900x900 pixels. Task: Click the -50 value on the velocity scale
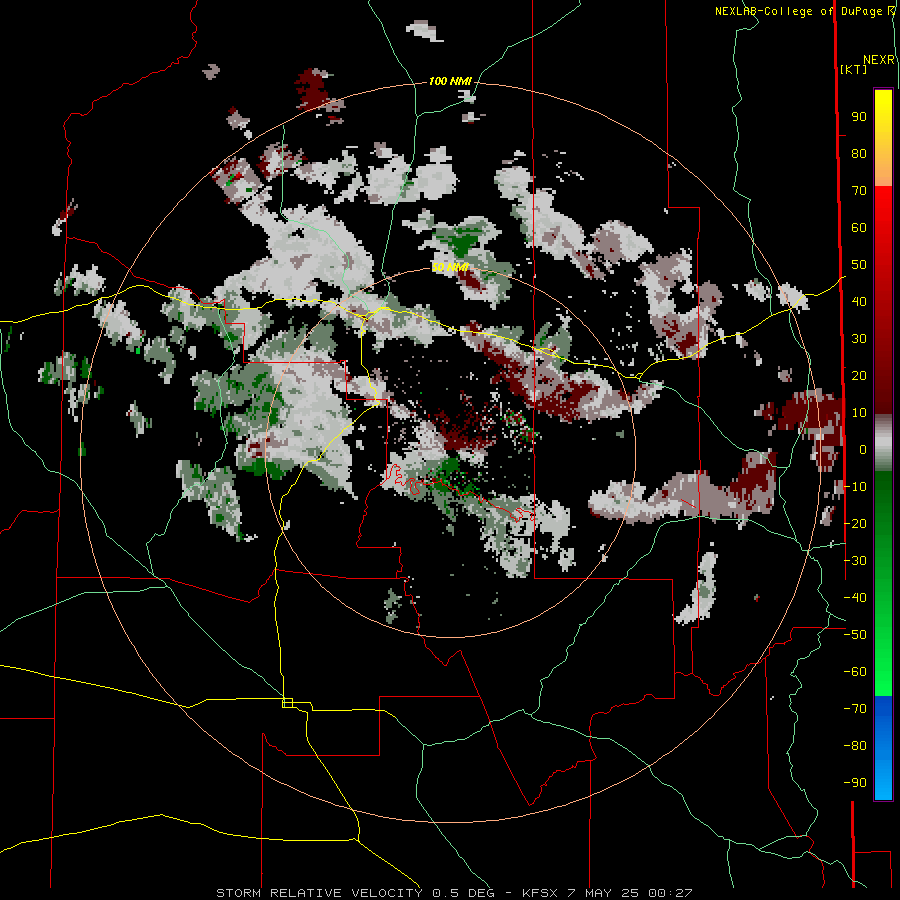tap(855, 635)
